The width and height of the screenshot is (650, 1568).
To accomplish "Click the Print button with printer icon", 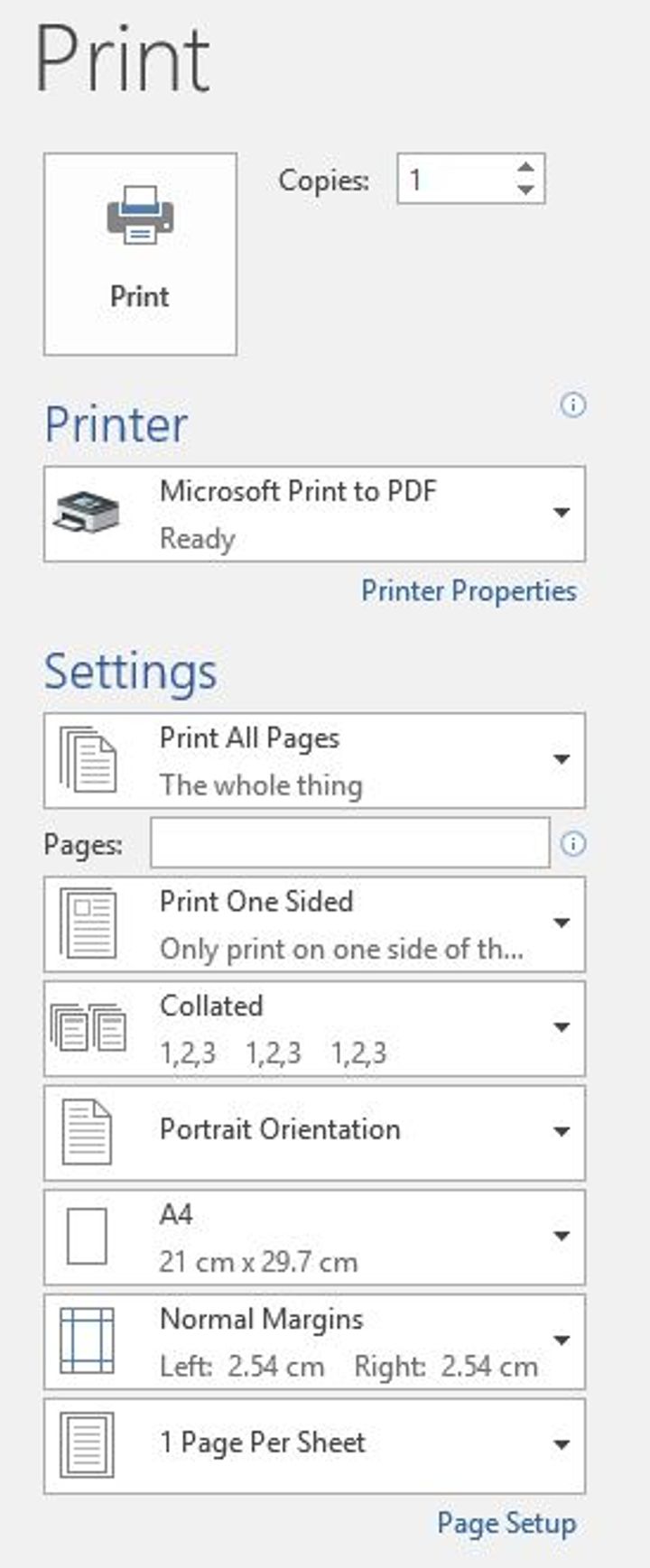I will (x=140, y=253).
